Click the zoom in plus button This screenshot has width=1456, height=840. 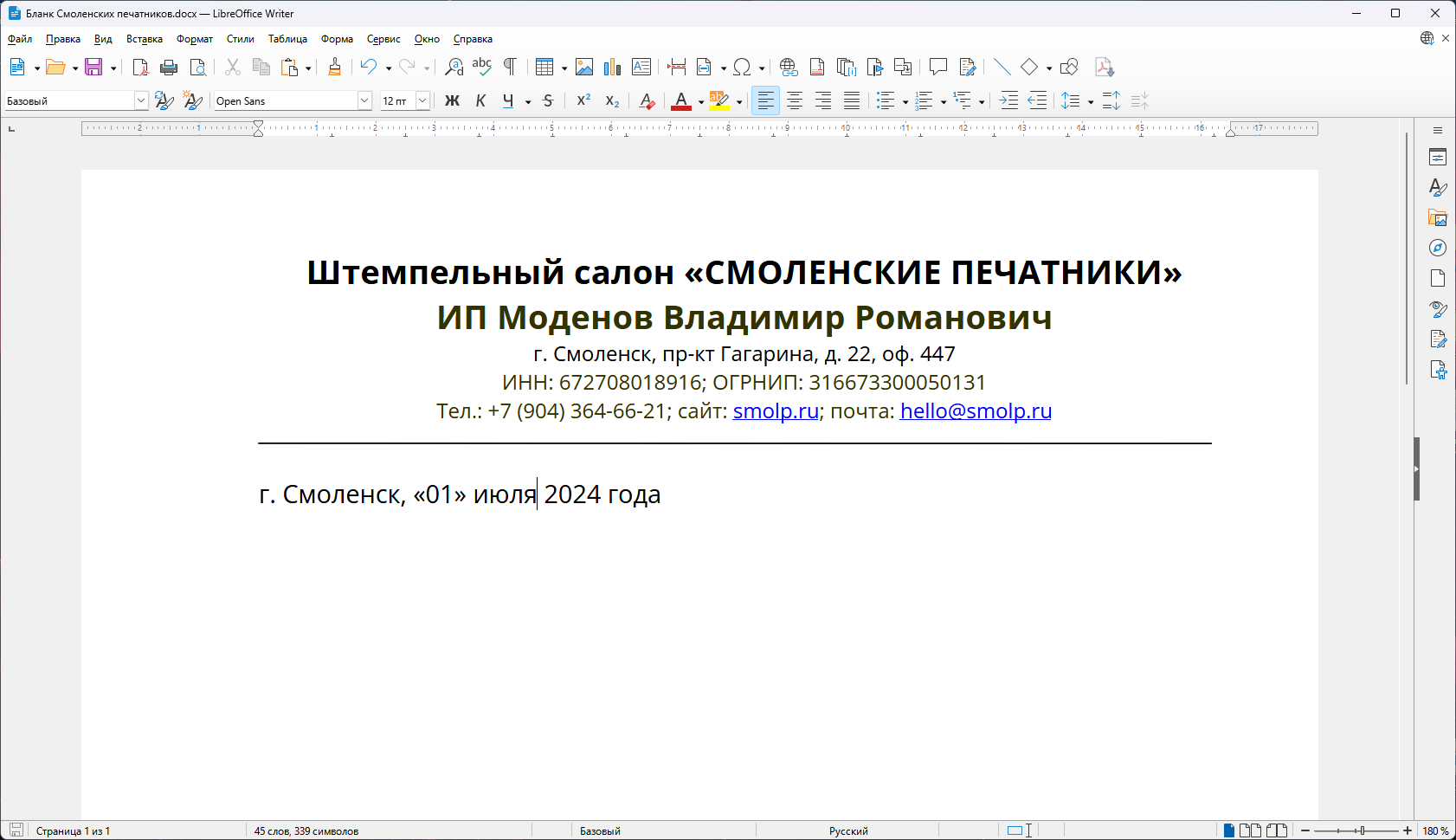point(1408,830)
